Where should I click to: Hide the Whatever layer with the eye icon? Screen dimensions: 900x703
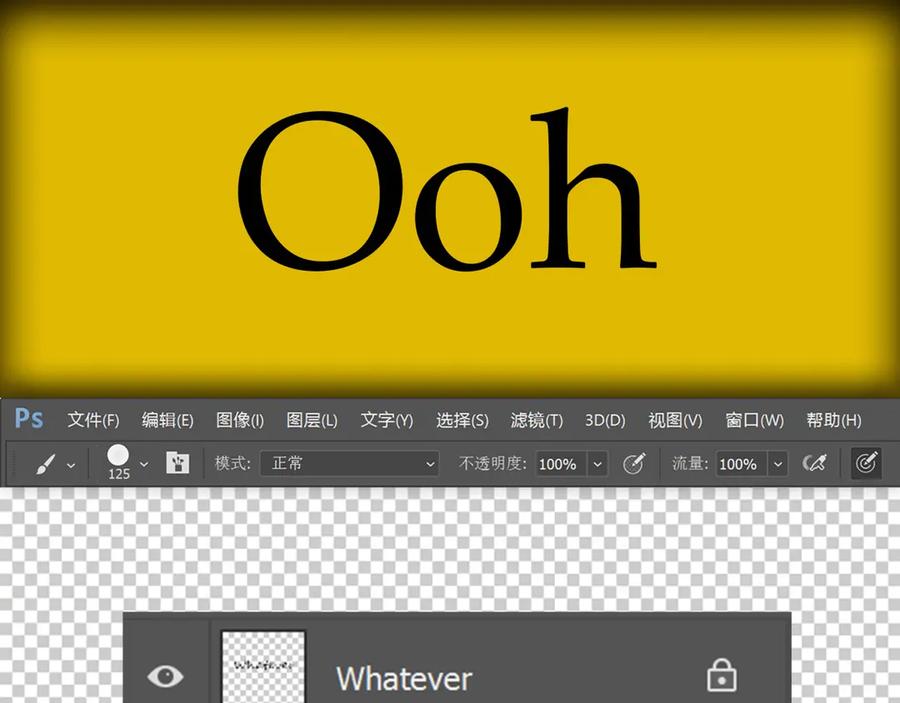[165, 676]
